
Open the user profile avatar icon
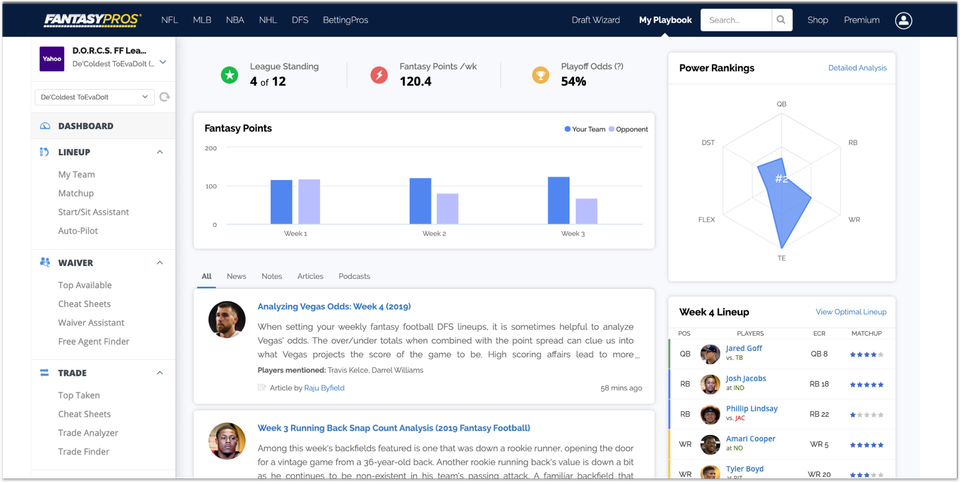(903, 20)
